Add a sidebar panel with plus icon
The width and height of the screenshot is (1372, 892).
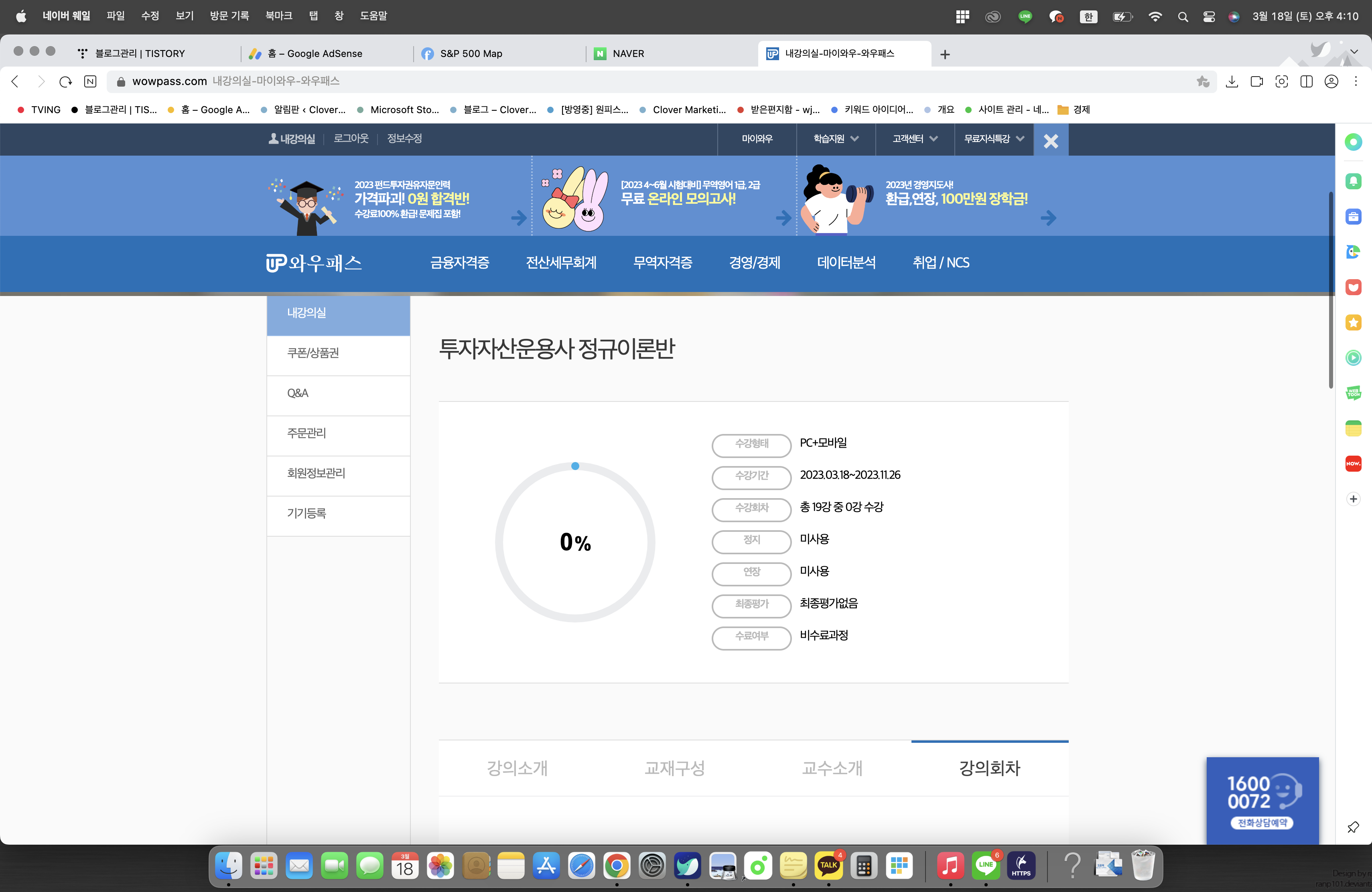coord(1353,499)
